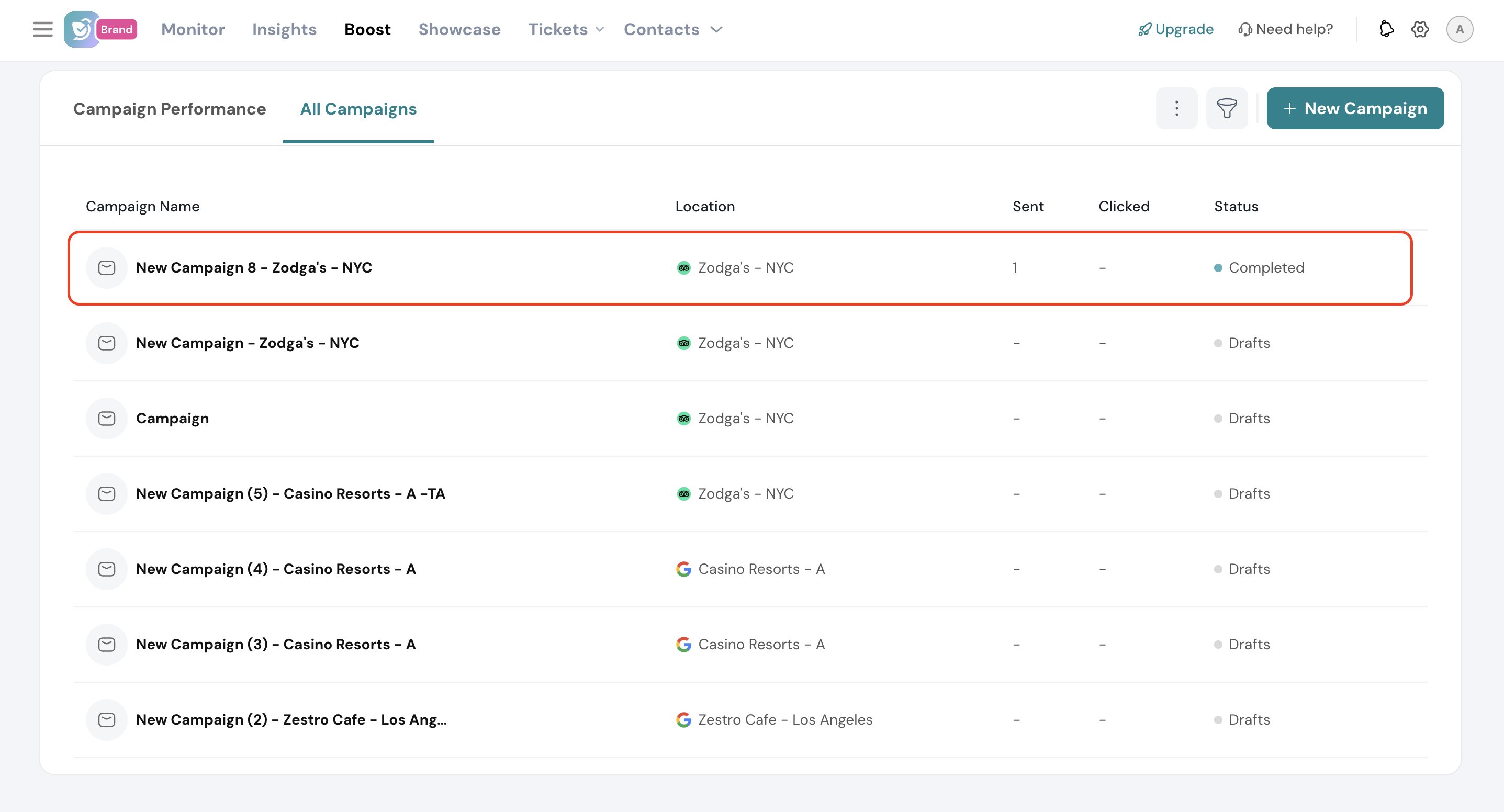The image size is (1504, 812).
Task: Click the Upgrade link
Action: coord(1176,29)
